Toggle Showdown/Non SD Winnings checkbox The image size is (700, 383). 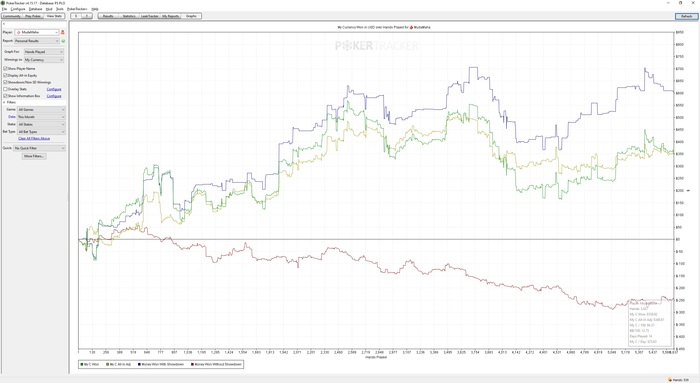pos(5,82)
